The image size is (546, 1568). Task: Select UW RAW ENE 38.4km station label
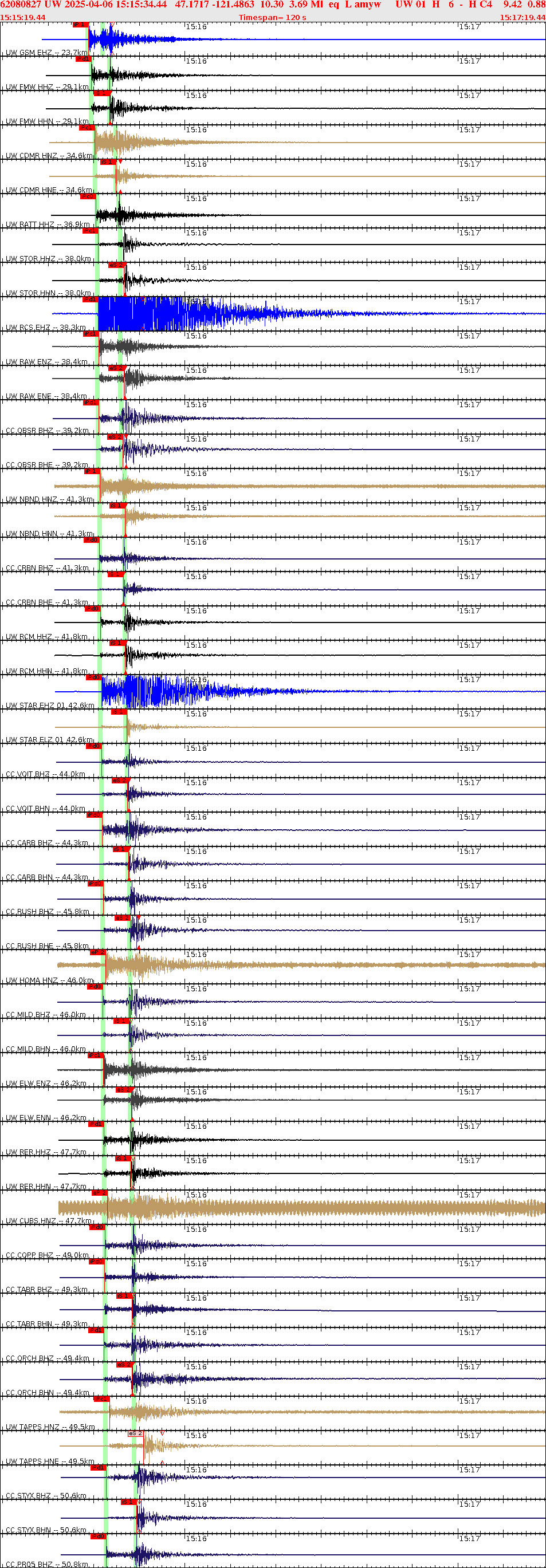47,396
